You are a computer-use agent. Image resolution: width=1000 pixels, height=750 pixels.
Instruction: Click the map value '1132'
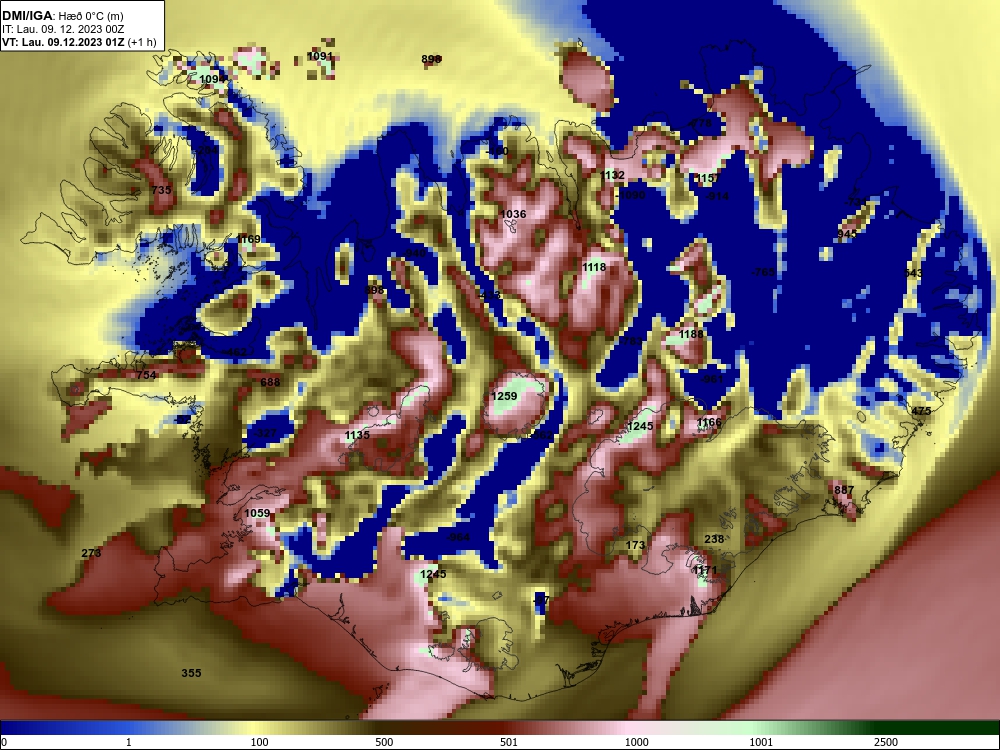coord(612,175)
